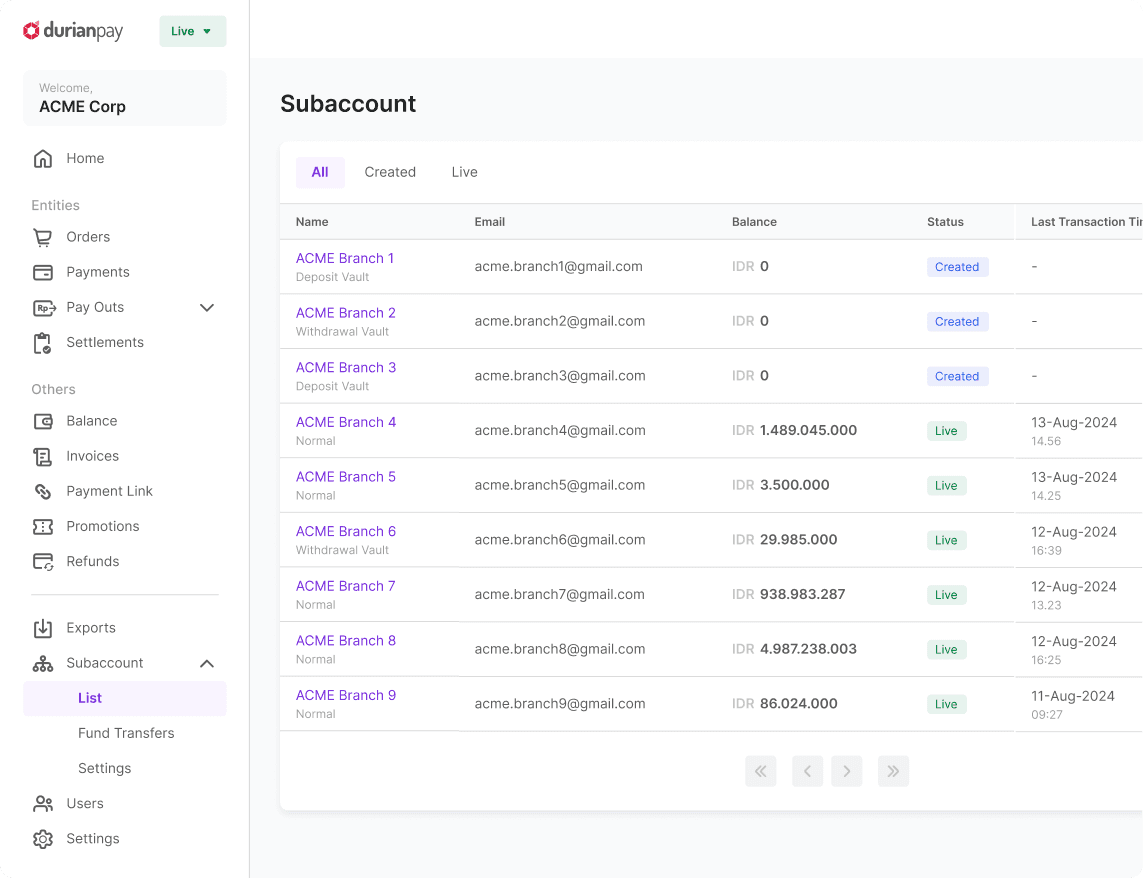The width and height of the screenshot is (1143, 878).
Task: Click the Status column header
Action: (x=945, y=222)
